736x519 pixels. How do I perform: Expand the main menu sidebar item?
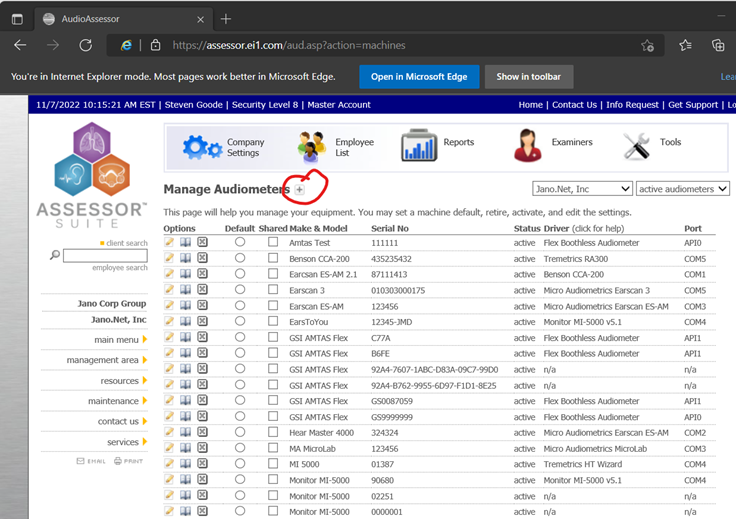click(120, 340)
